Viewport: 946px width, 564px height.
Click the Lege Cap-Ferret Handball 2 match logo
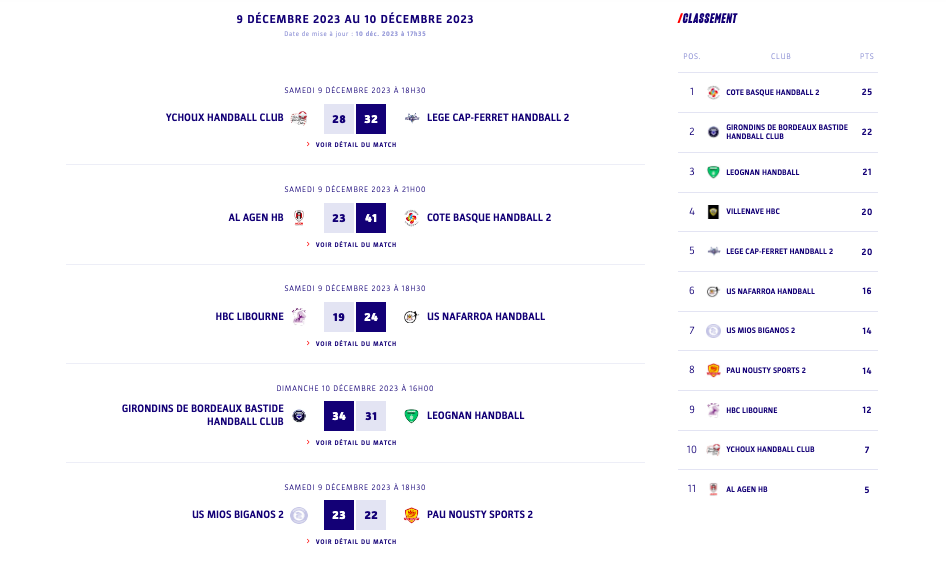[x=411, y=118]
